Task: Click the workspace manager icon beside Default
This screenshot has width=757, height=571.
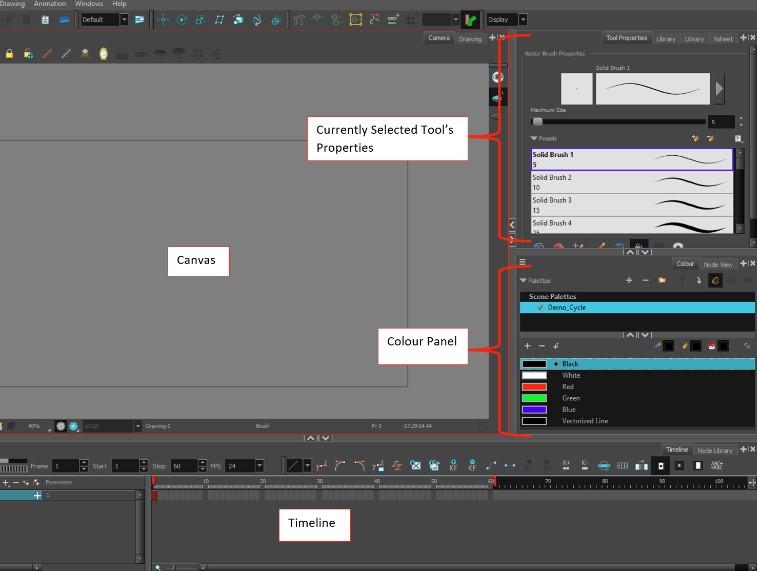Action: point(140,19)
